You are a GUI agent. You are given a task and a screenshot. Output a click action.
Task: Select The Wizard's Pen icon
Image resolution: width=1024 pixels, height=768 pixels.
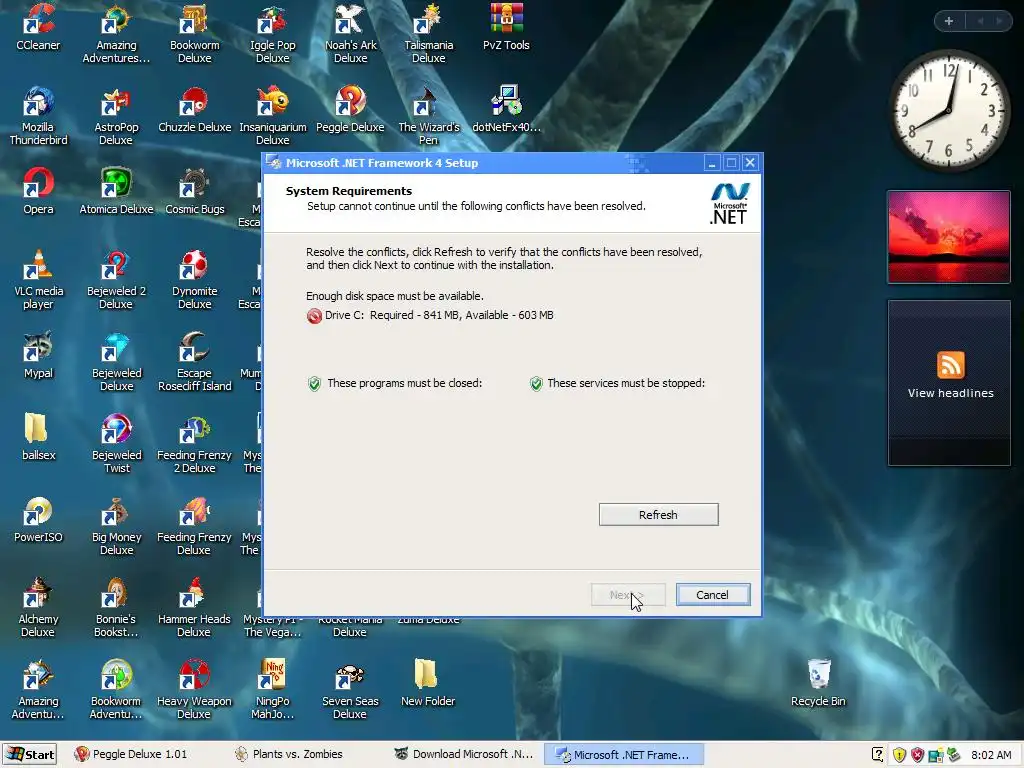tap(428, 116)
